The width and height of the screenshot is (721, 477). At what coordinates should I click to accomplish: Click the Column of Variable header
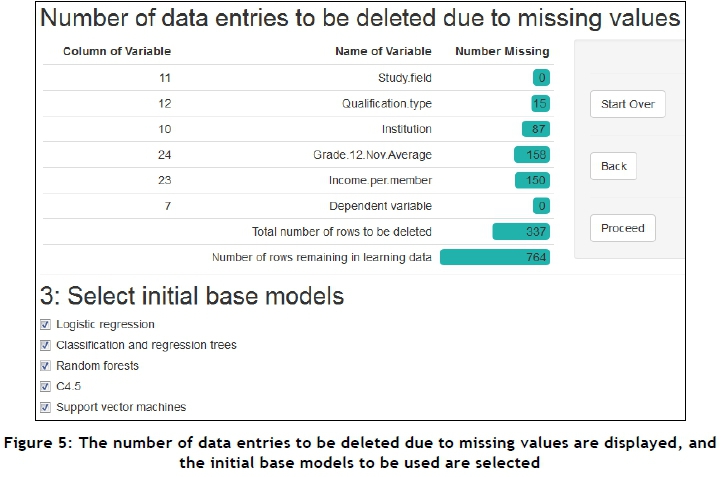(x=117, y=51)
